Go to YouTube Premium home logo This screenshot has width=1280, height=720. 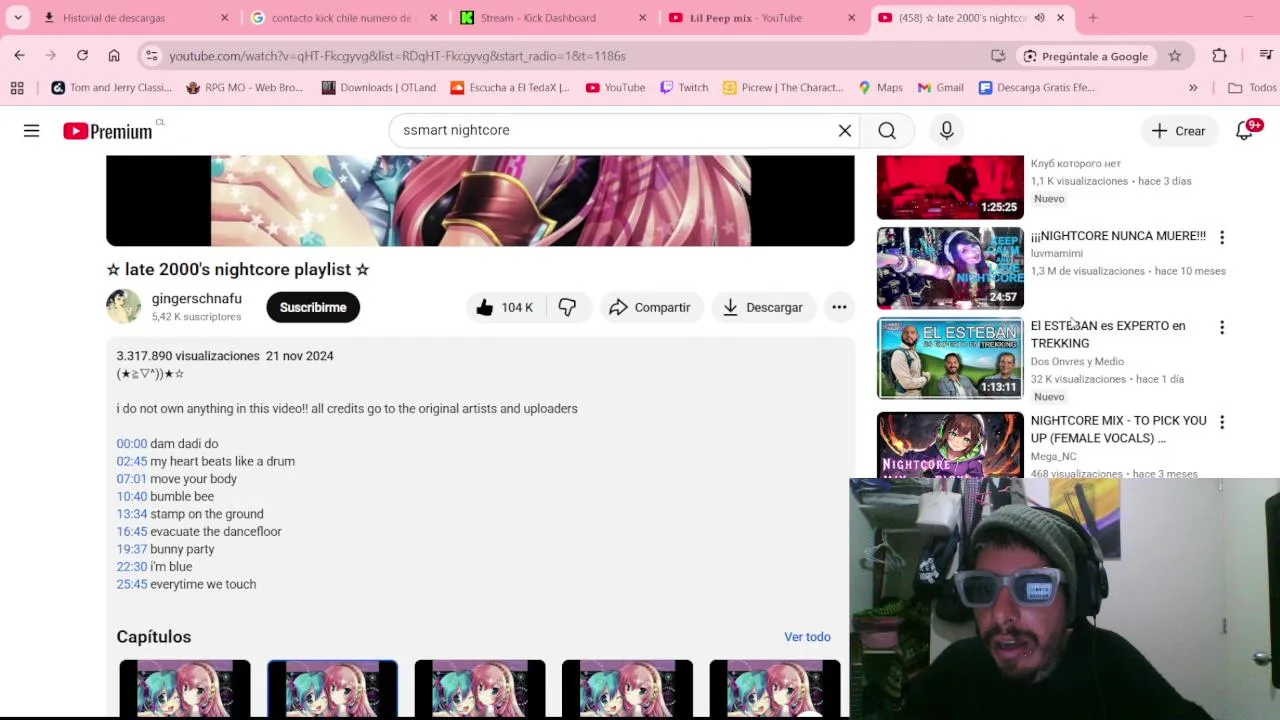pos(107,131)
